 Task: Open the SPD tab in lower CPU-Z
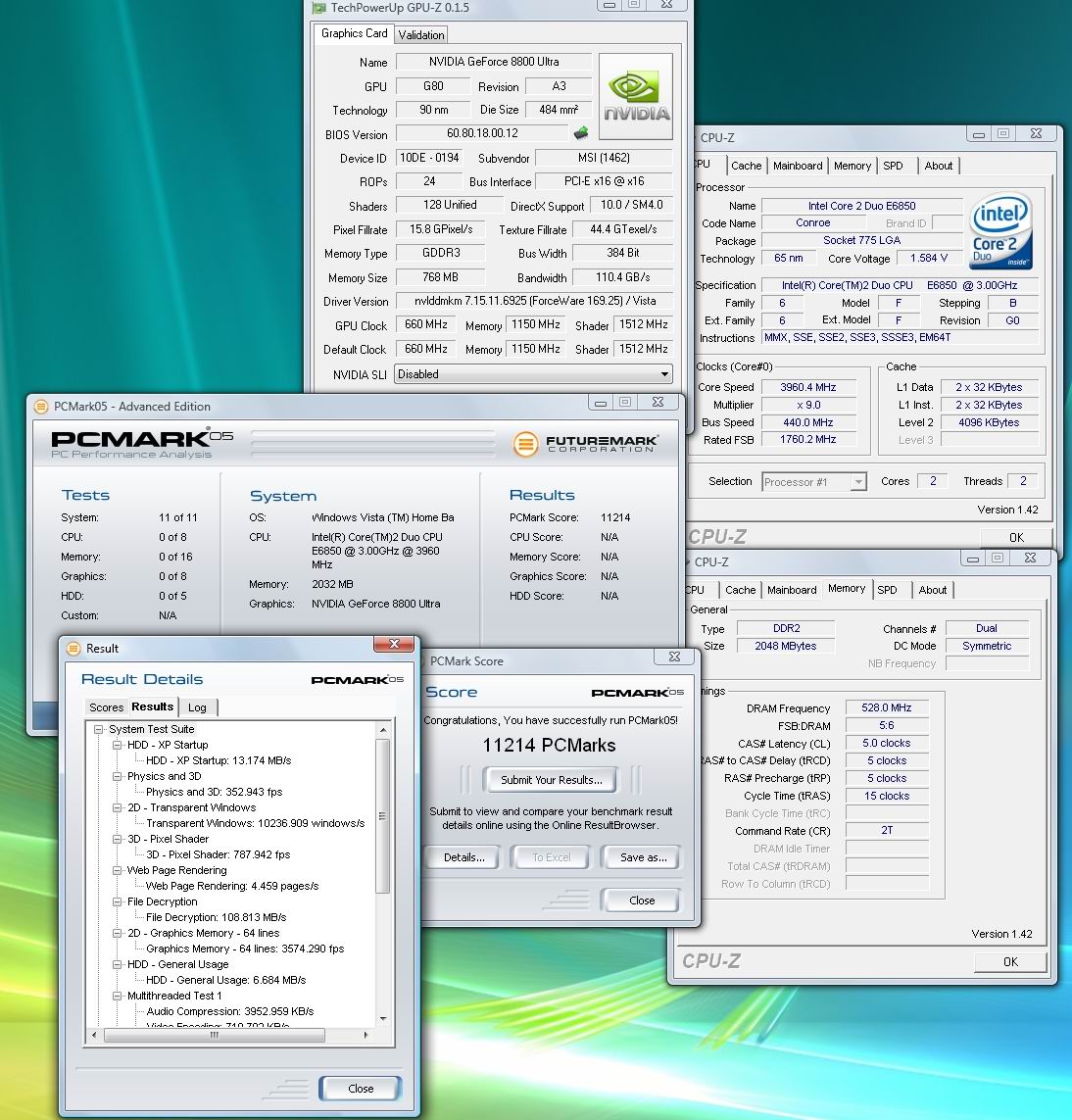pyautogui.click(x=887, y=590)
